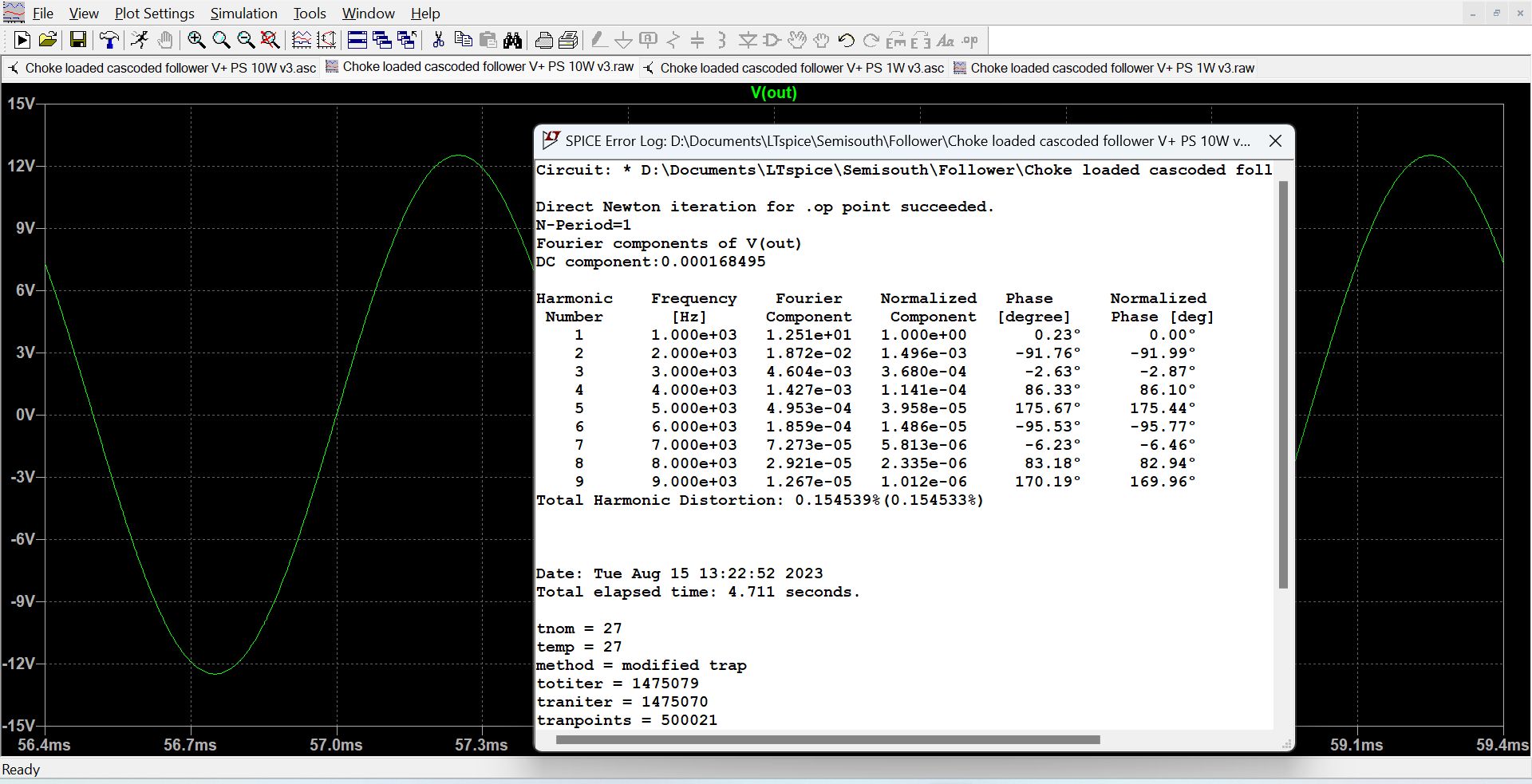Click the Mirror component icon
This screenshot has height=784, width=1532.
point(921,40)
